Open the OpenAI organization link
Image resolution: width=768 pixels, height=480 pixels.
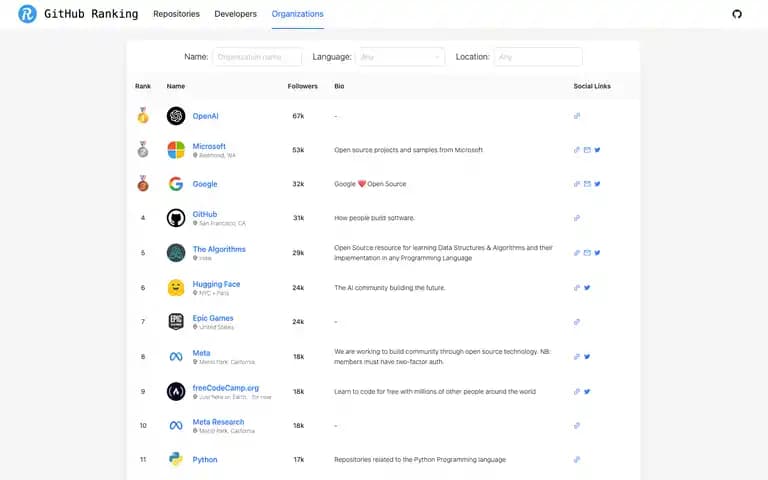[205, 116]
